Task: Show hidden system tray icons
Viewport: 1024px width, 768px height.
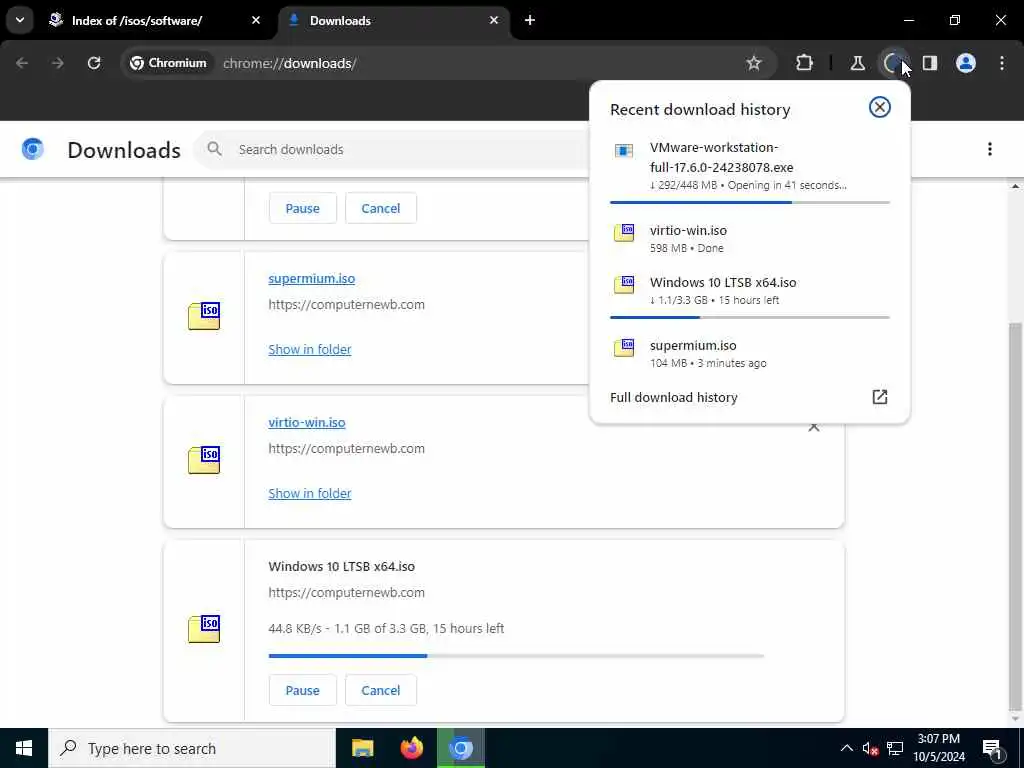Action: pos(846,748)
